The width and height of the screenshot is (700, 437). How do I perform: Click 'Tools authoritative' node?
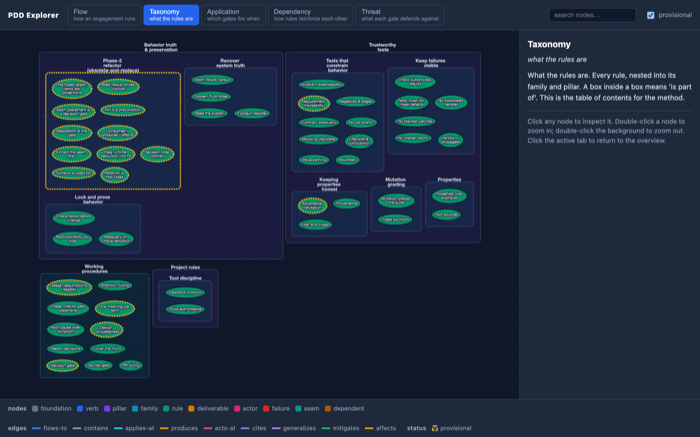(x=185, y=309)
